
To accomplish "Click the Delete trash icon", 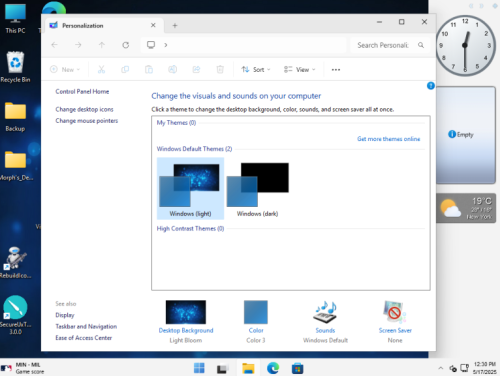I will pos(220,69).
